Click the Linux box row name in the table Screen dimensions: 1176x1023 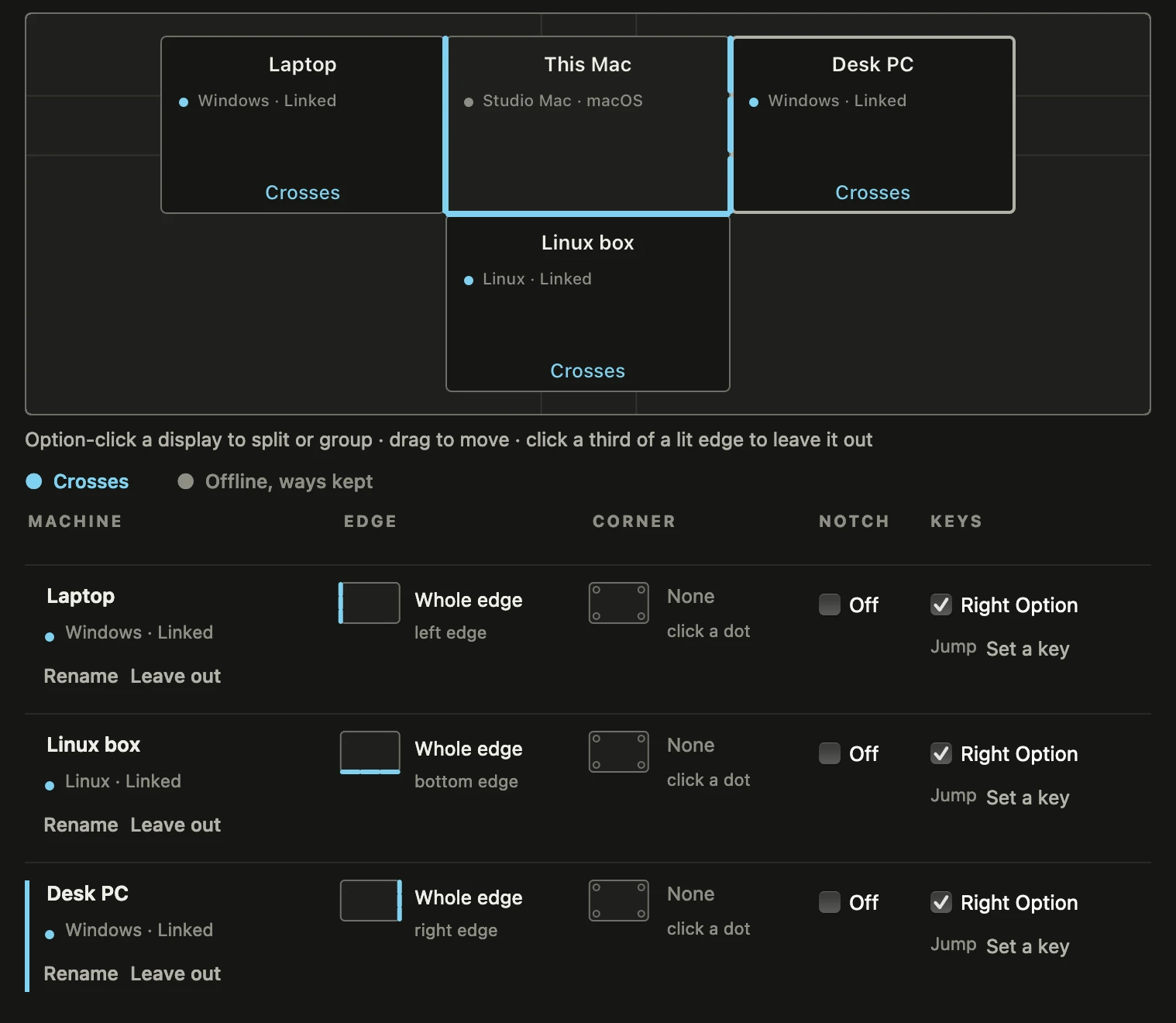(93, 744)
